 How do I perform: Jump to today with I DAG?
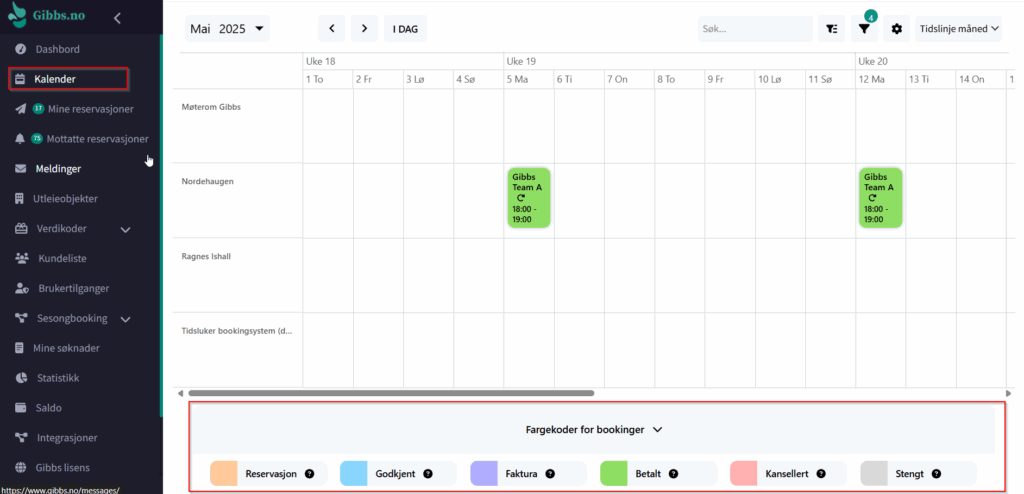(406, 29)
